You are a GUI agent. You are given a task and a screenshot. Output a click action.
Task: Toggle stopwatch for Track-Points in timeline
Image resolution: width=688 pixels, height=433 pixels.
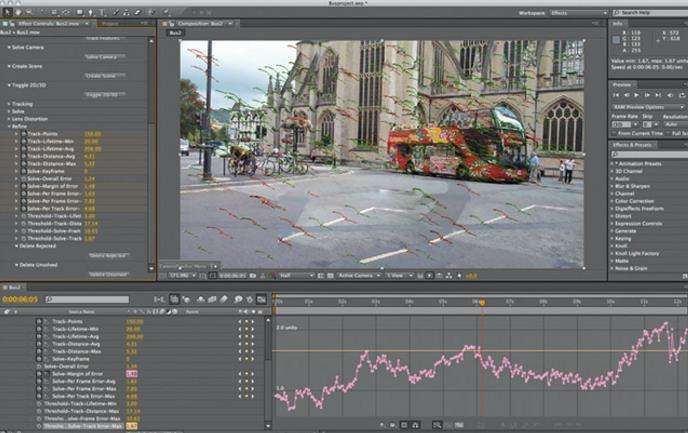coord(39,322)
